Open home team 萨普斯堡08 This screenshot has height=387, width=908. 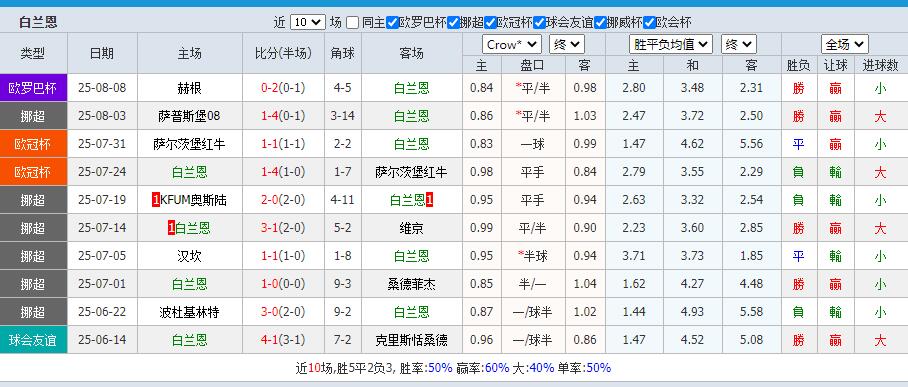(x=189, y=116)
